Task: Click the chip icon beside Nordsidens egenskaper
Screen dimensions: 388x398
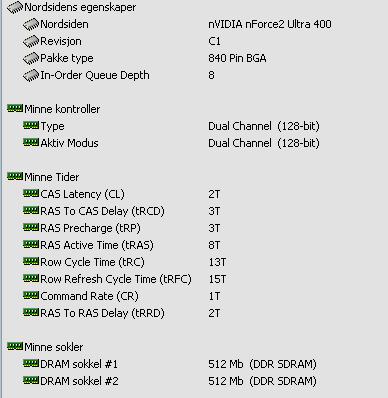Action: [15, 7]
